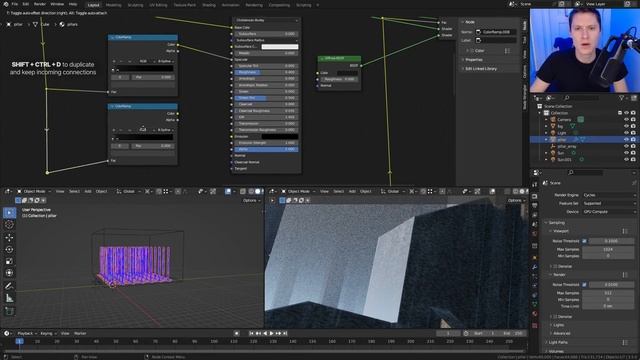The width and height of the screenshot is (640, 360).
Task: Open editor type icon of left 3D viewport
Action: (8, 191)
